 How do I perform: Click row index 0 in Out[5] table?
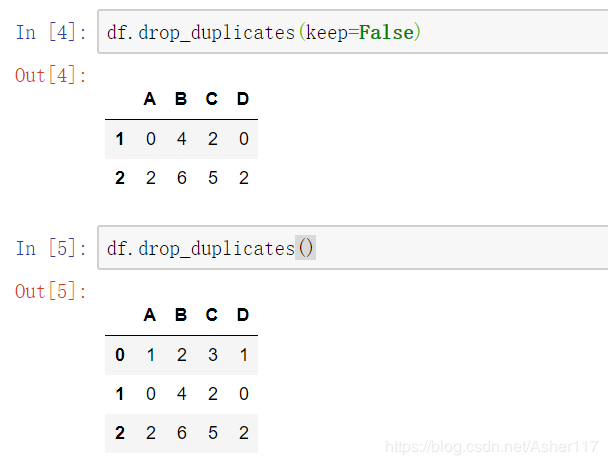[120, 355]
